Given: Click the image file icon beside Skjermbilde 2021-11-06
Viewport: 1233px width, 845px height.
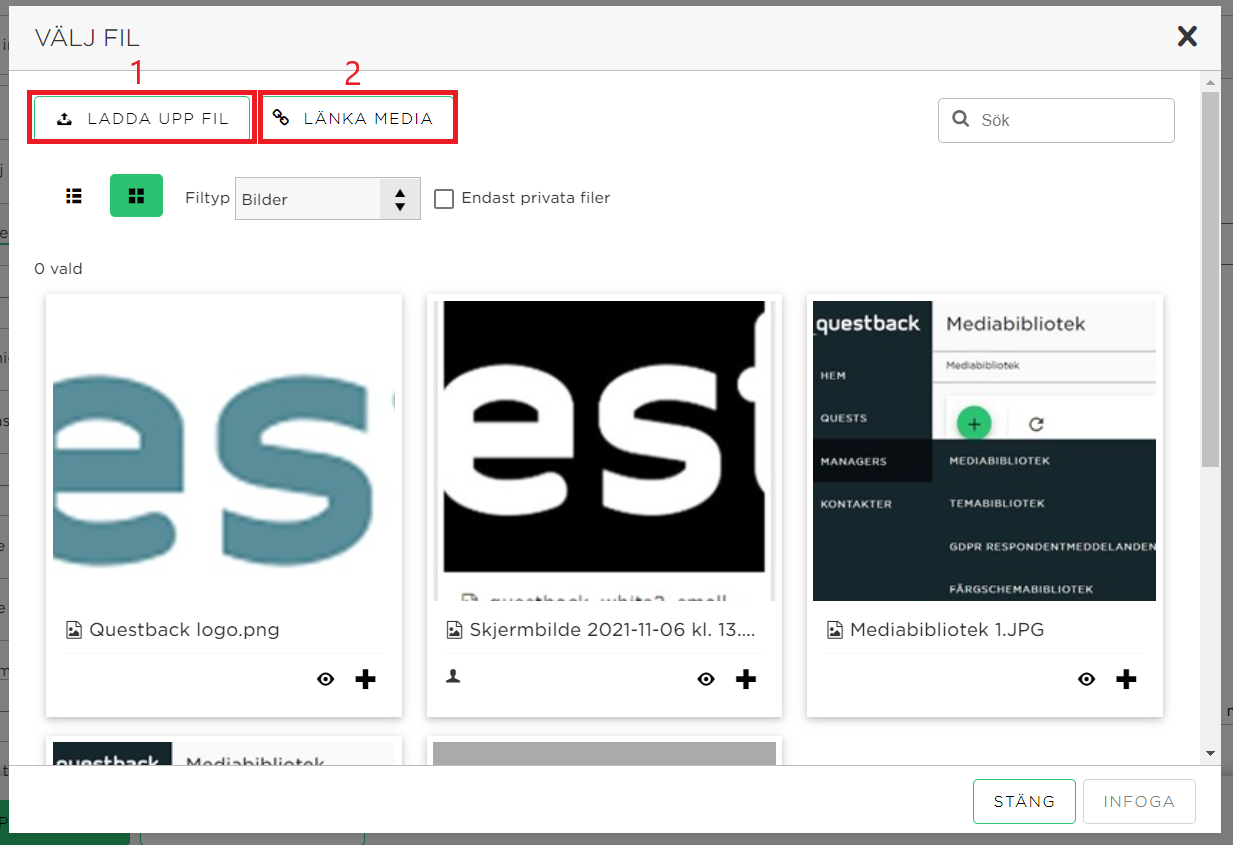Looking at the screenshot, I should [x=454, y=630].
